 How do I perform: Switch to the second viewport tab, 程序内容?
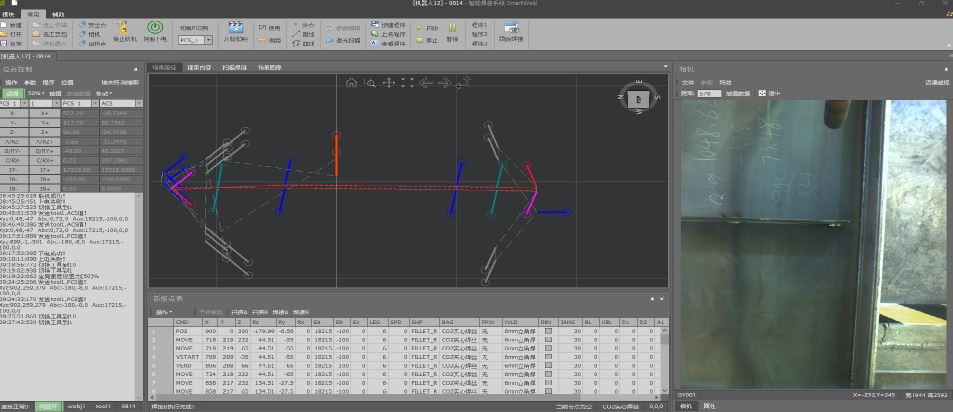198,68
